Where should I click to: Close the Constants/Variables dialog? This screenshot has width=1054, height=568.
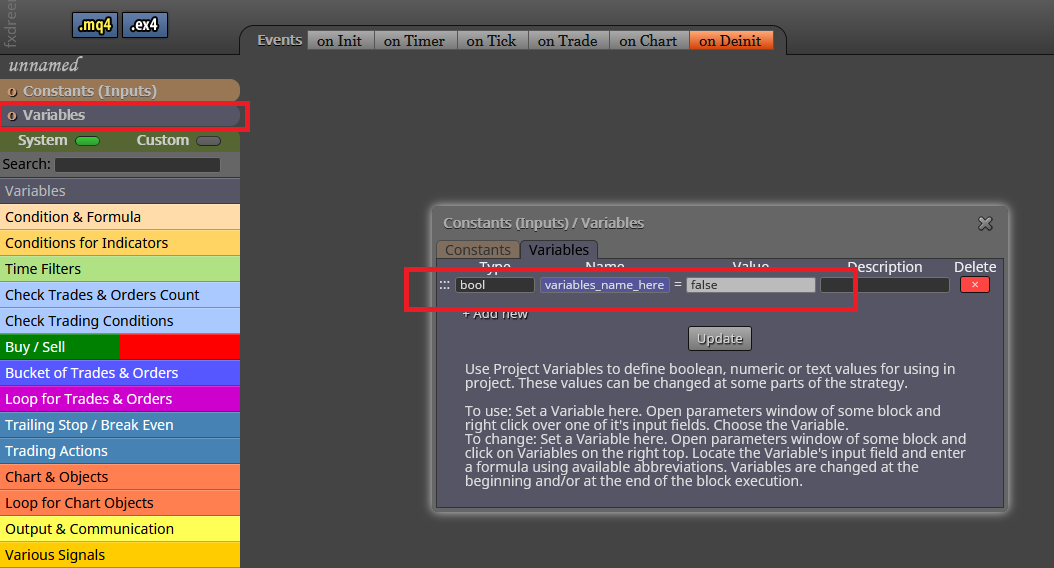click(x=985, y=223)
